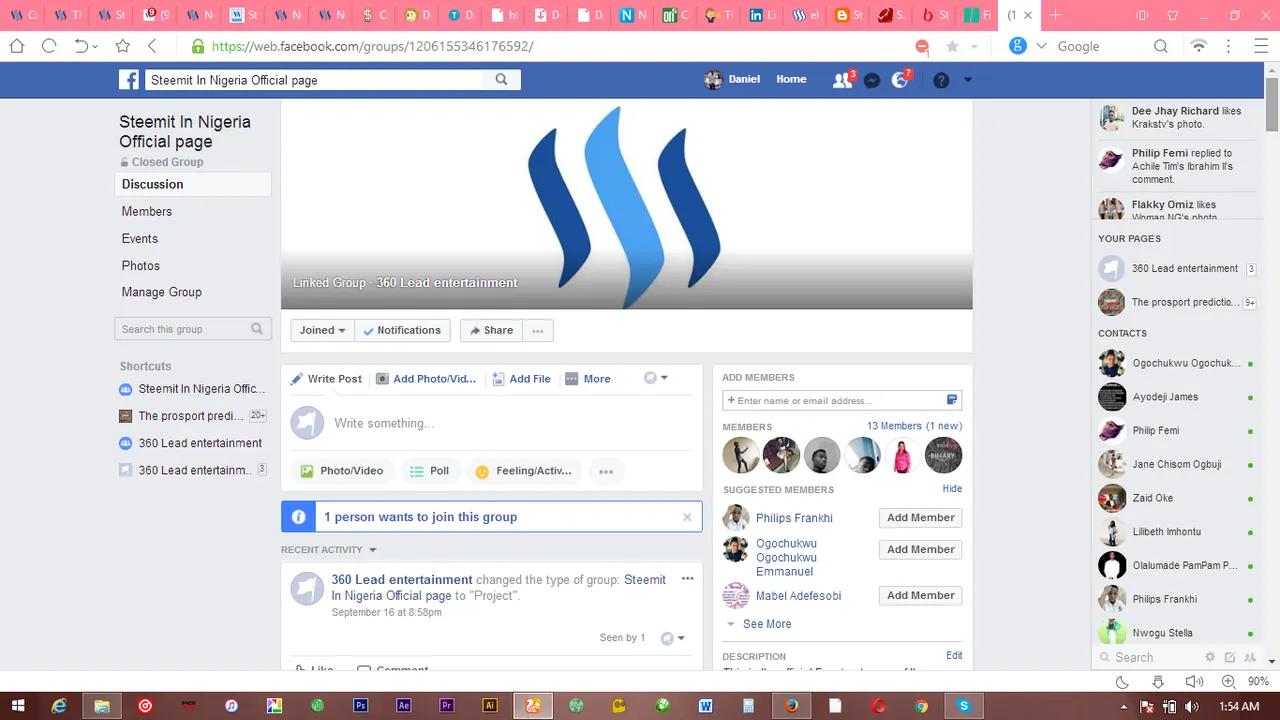Open Skype from the taskbar

pyautogui.click(x=964, y=705)
